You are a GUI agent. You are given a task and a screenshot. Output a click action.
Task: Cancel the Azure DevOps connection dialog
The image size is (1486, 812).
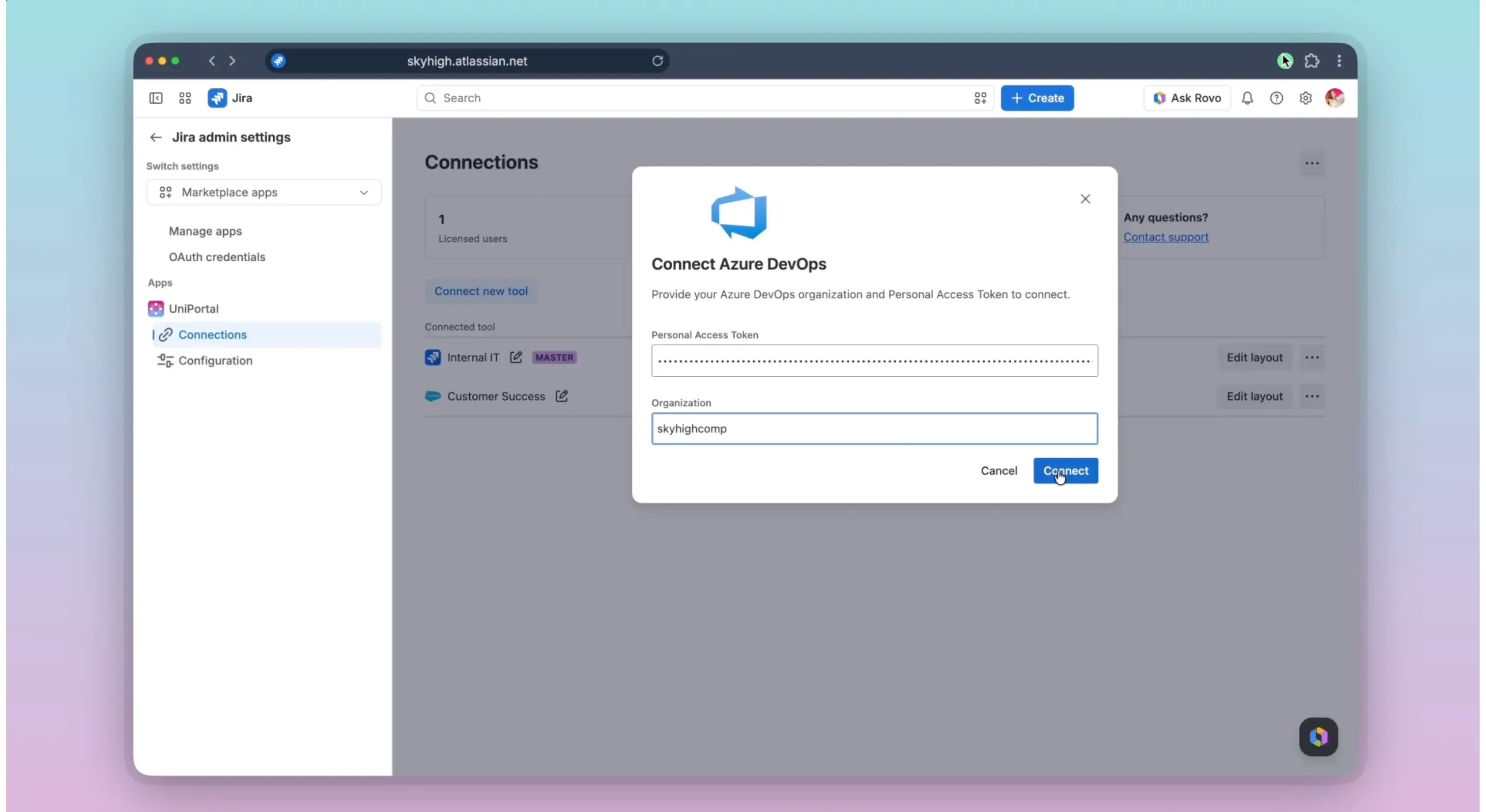pyautogui.click(x=999, y=471)
